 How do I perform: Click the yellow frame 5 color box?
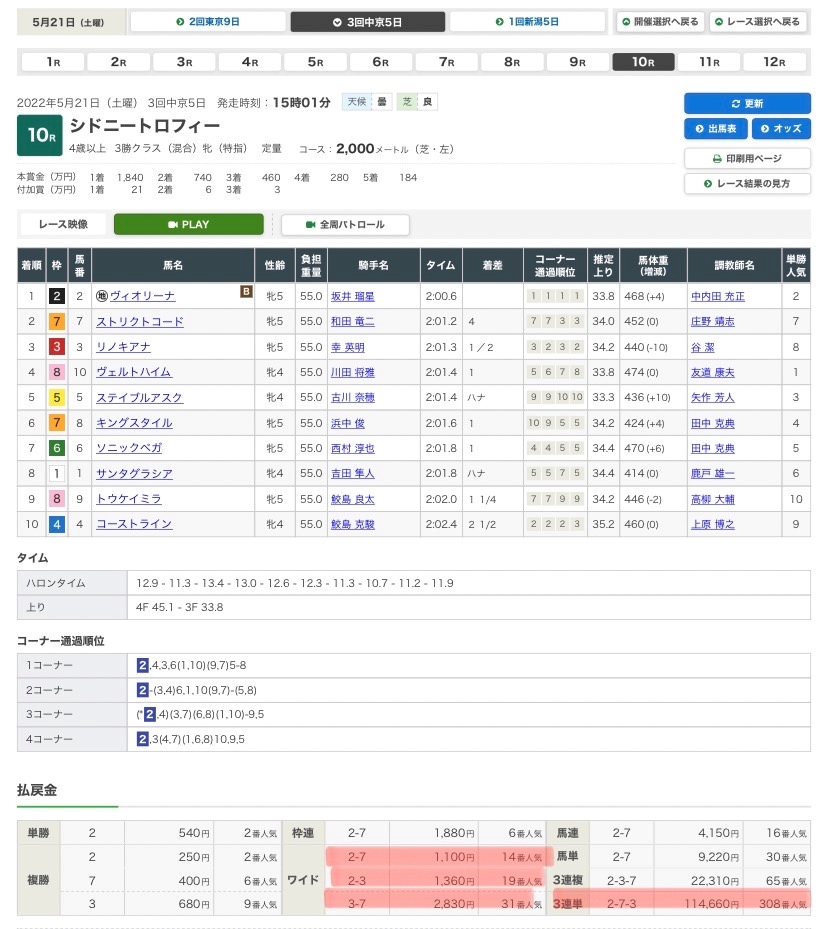coord(58,398)
